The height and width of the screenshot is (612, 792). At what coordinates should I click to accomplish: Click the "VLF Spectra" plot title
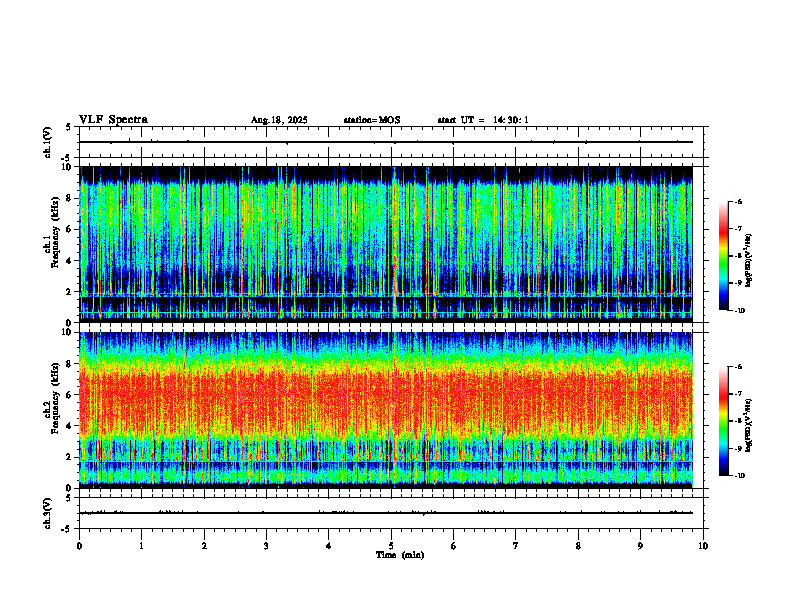click(x=113, y=120)
